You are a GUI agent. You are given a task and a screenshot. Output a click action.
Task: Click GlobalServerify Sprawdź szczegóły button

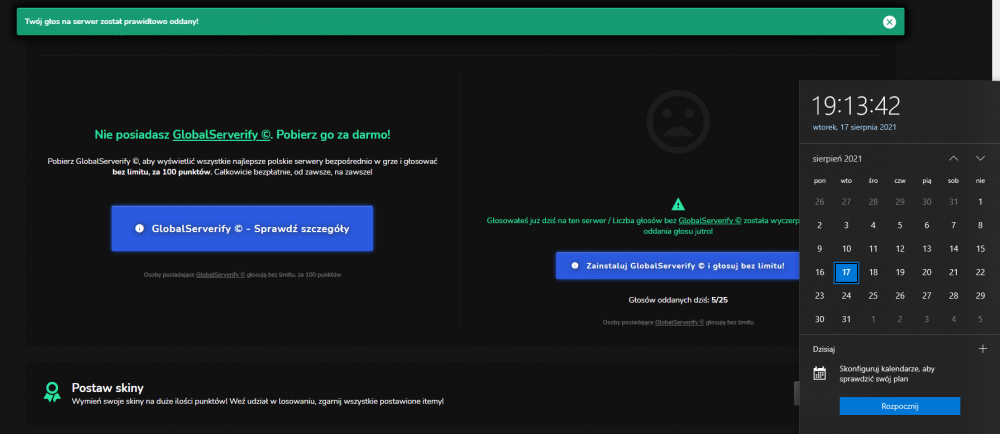point(242,228)
